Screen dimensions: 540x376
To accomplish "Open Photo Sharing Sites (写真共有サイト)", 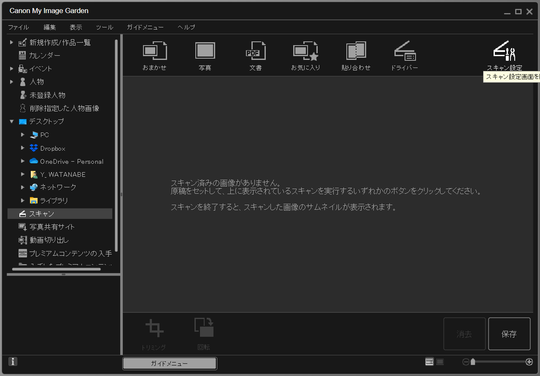I will 52,227.
